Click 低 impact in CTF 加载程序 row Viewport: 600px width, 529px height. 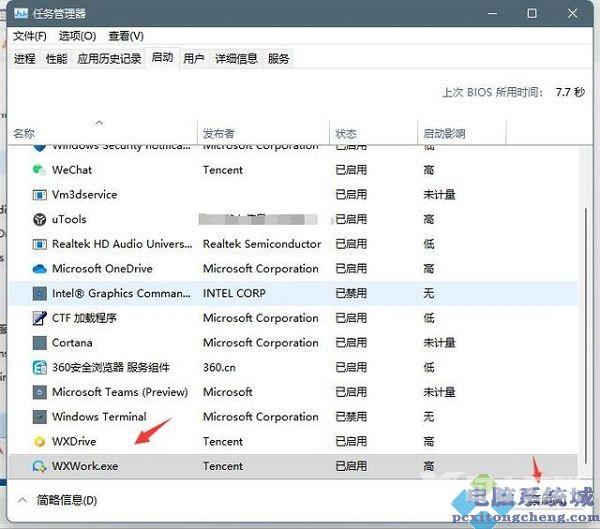(429, 318)
